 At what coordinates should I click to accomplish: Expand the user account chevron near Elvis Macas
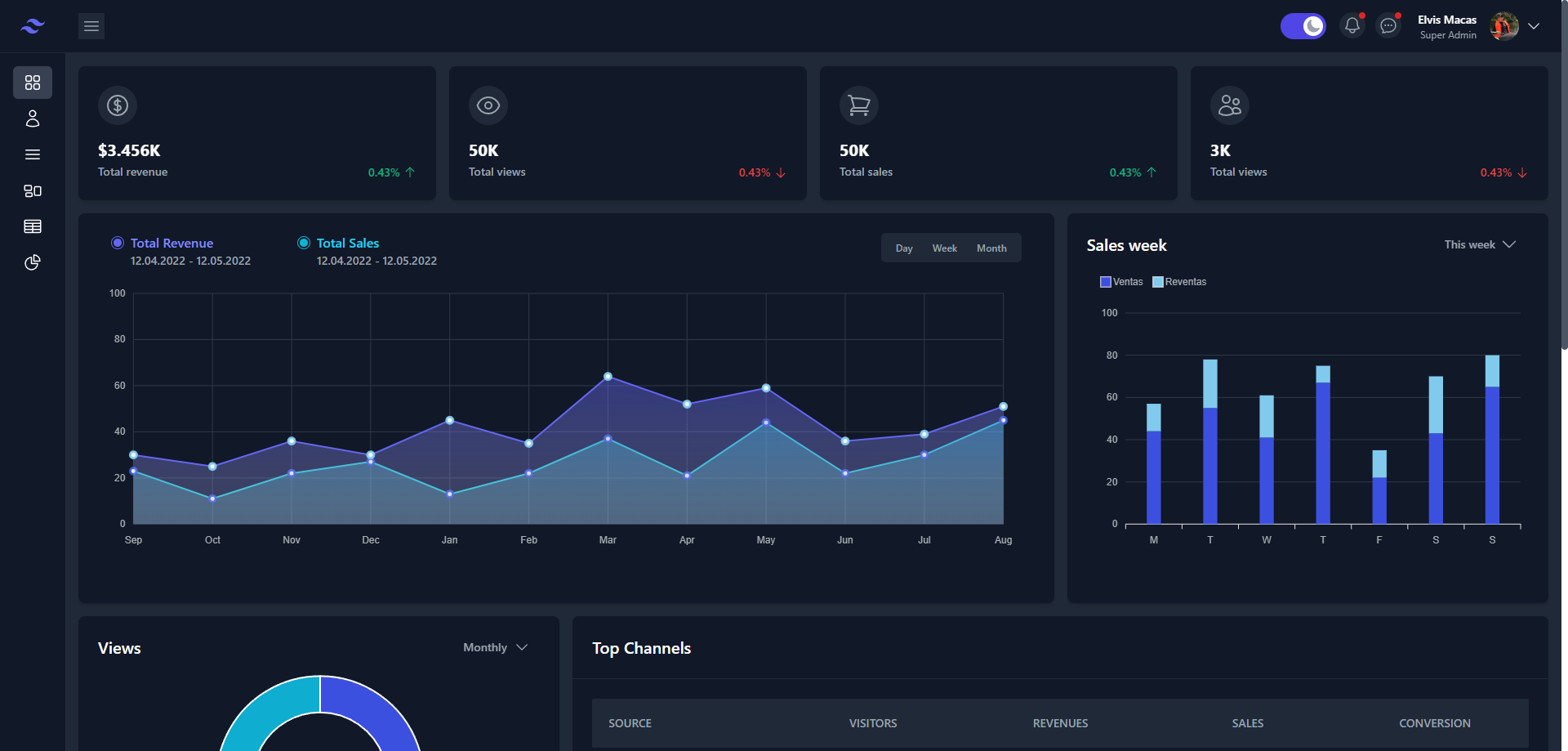(x=1535, y=25)
